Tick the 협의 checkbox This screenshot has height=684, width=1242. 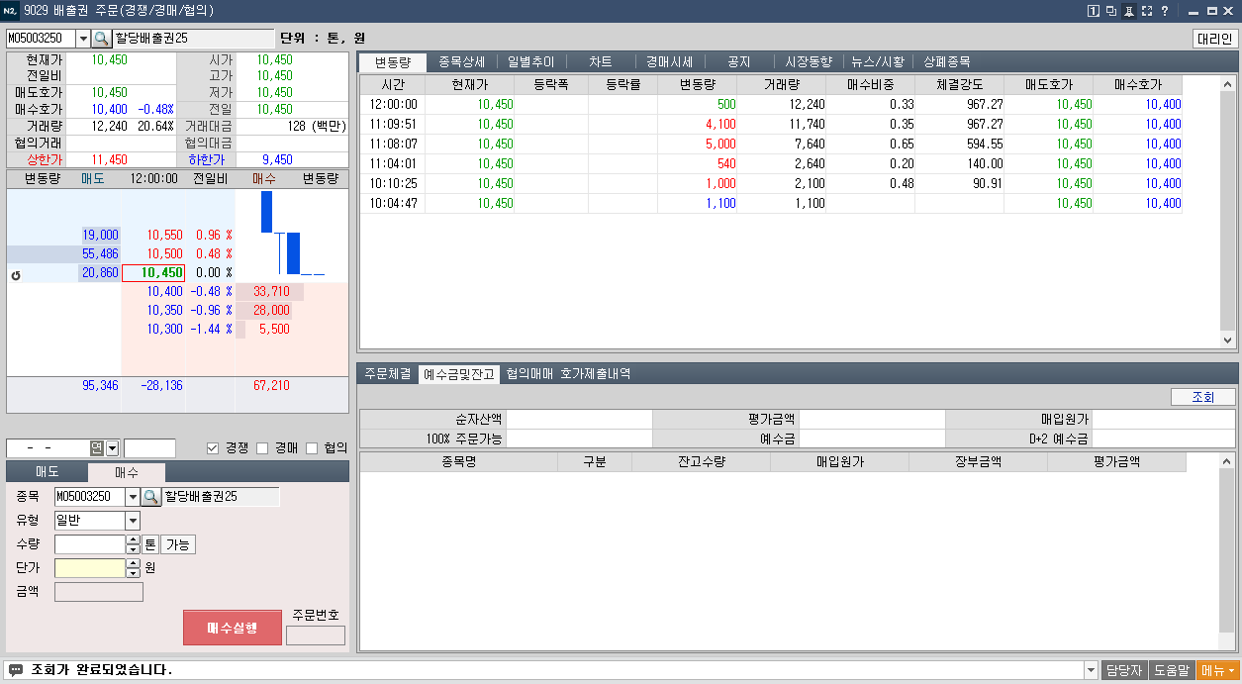tap(312, 448)
